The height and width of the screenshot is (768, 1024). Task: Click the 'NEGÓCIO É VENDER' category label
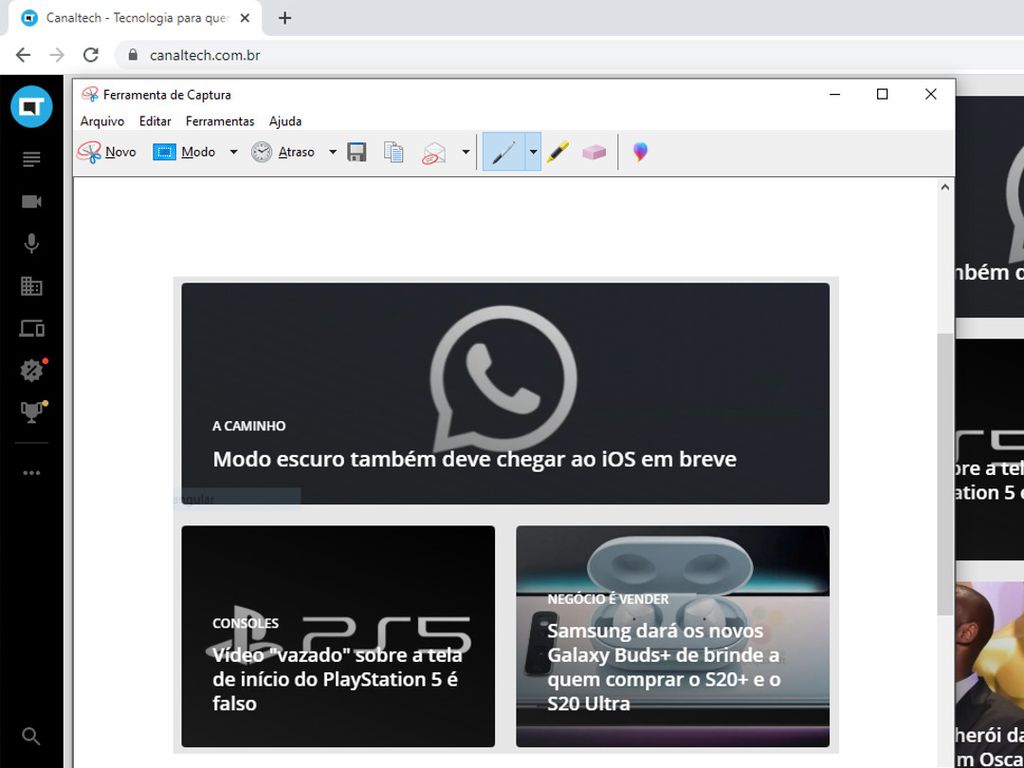pos(608,599)
